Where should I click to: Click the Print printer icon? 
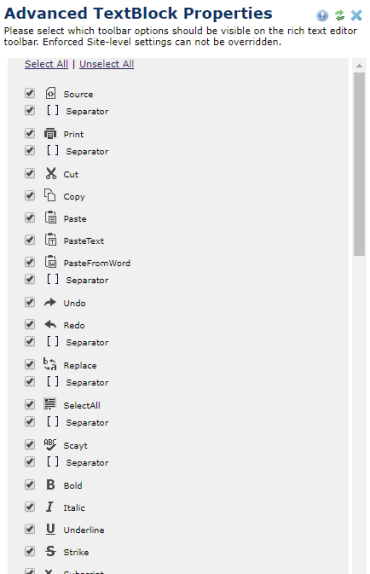point(50,134)
